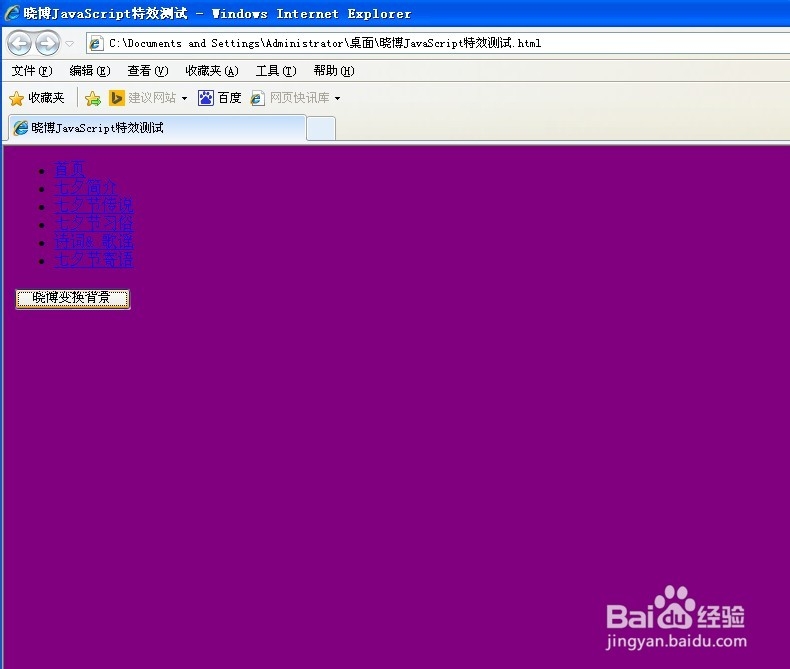
Task: Open a new blank tab
Action: point(321,128)
